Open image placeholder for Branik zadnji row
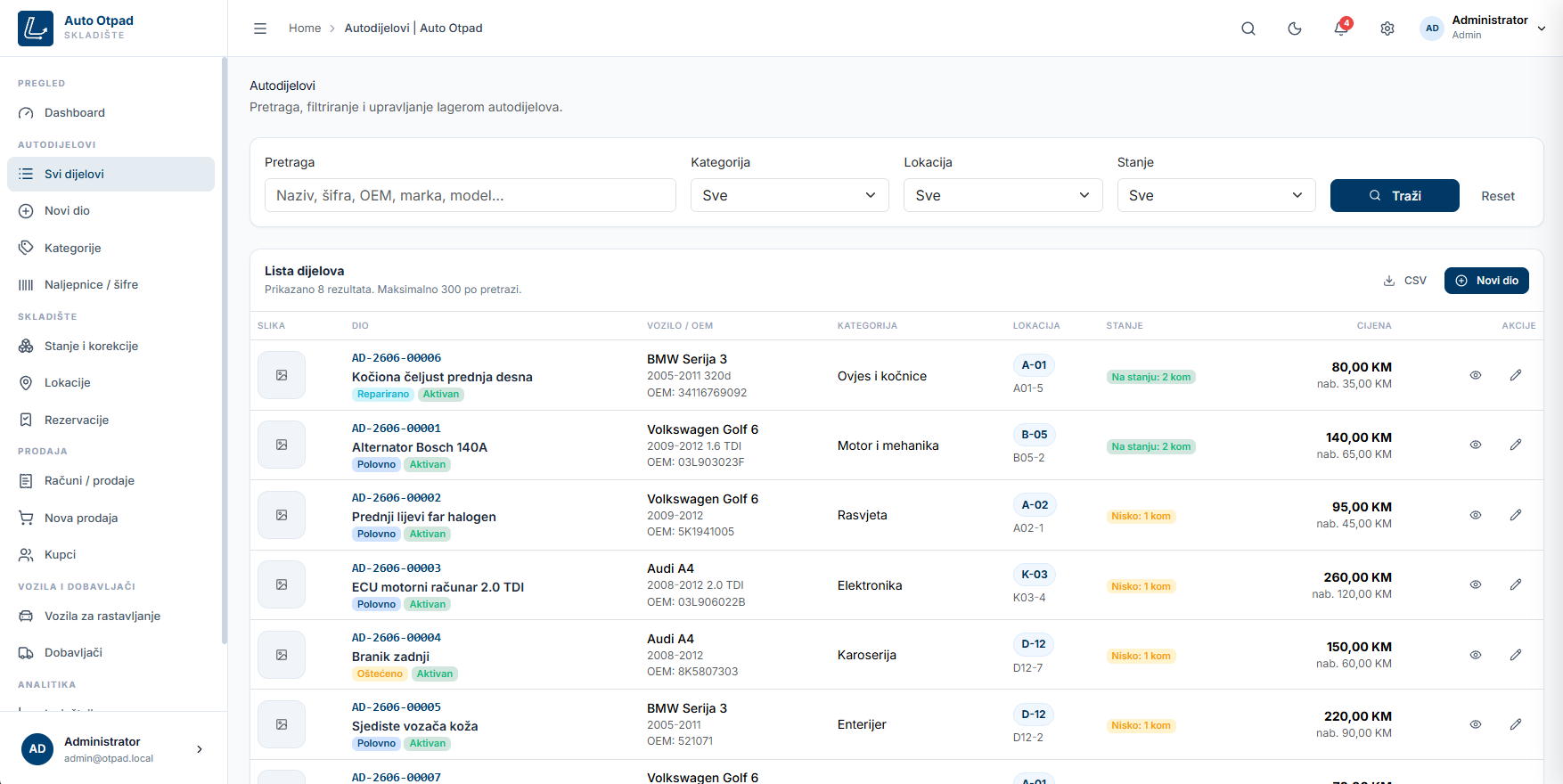Viewport: 1563px width, 784px height. 282,655
